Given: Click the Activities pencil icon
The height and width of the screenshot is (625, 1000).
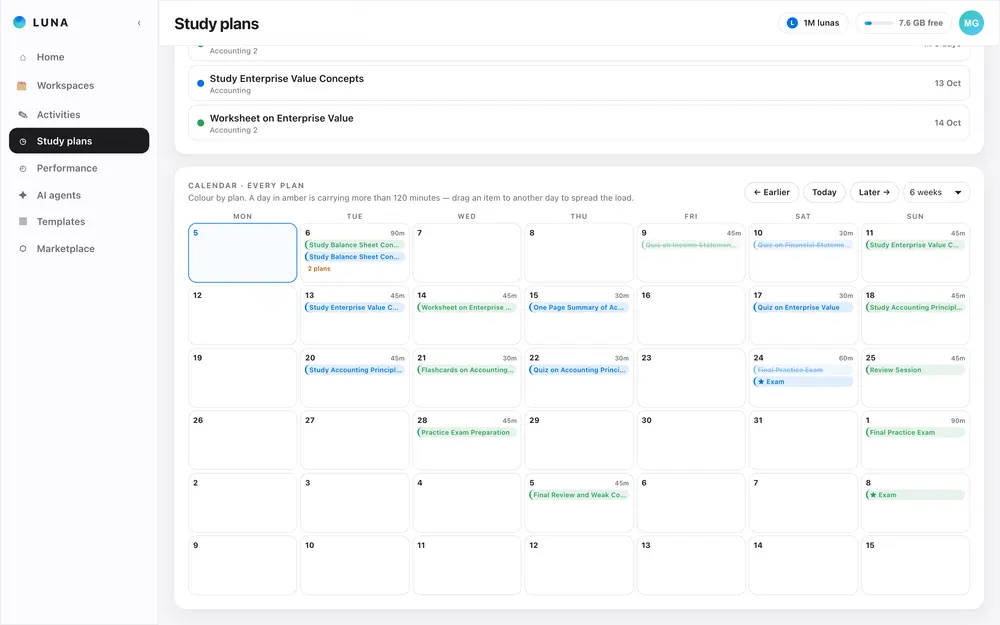Looking at the screenshot, I should coord(23,115).
